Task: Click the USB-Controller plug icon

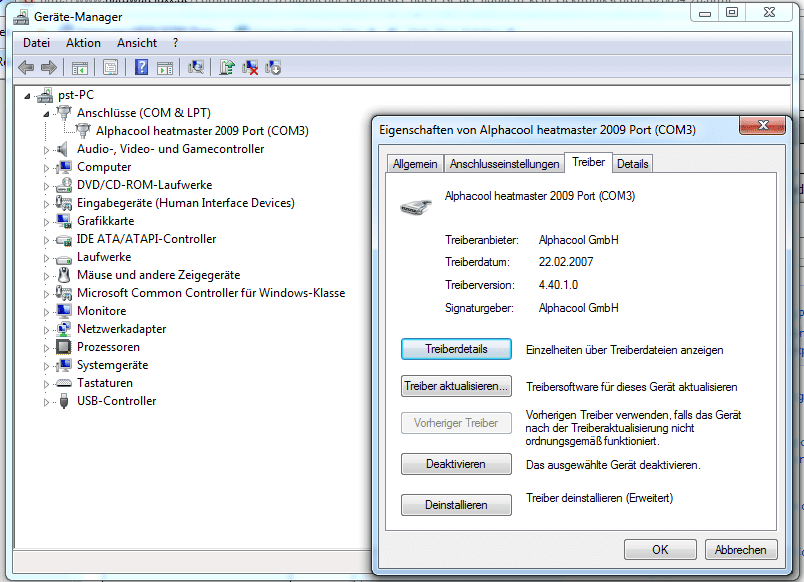Action: (x=64, y=401)
